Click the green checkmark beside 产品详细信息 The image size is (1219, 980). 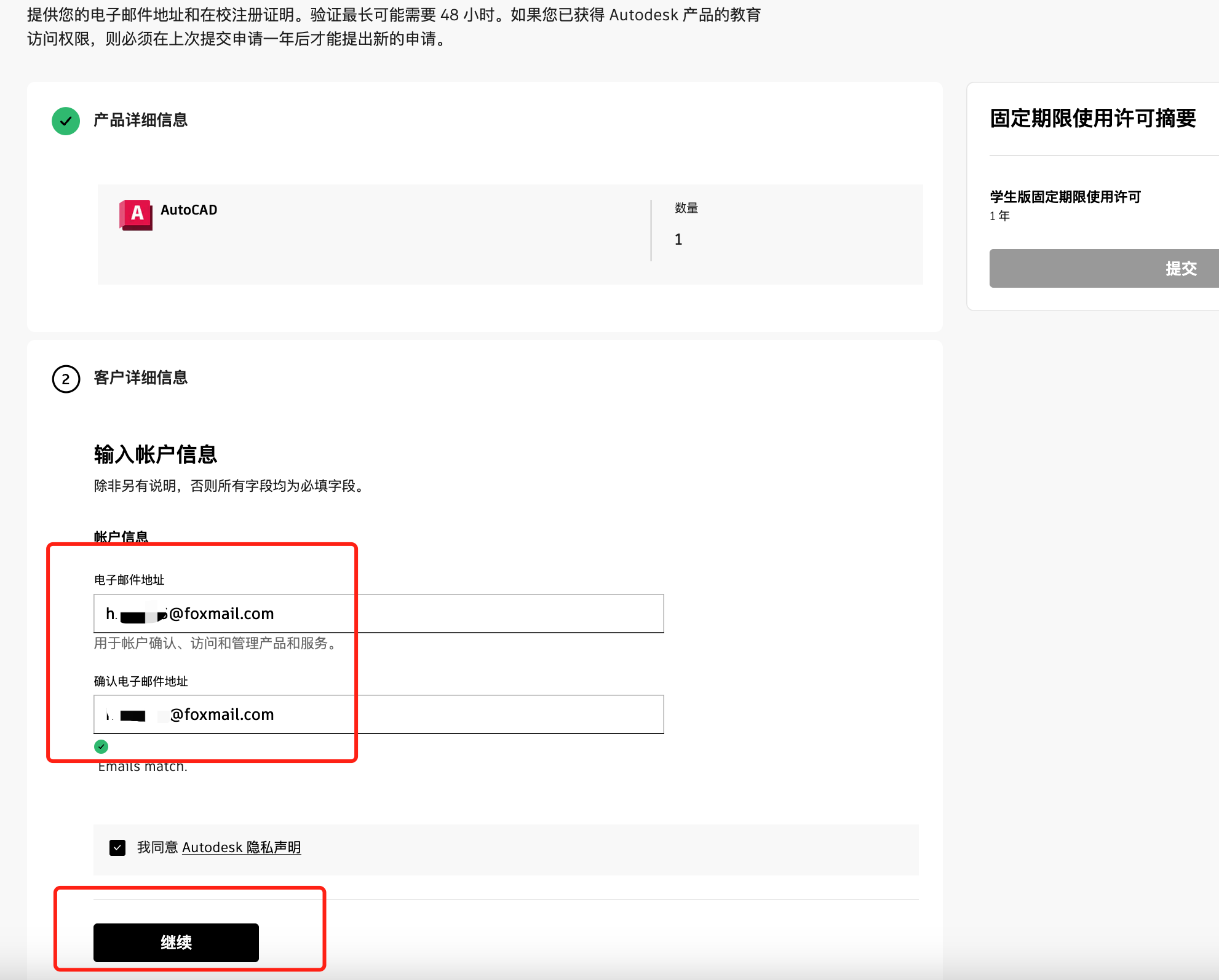tap(66, 121)
